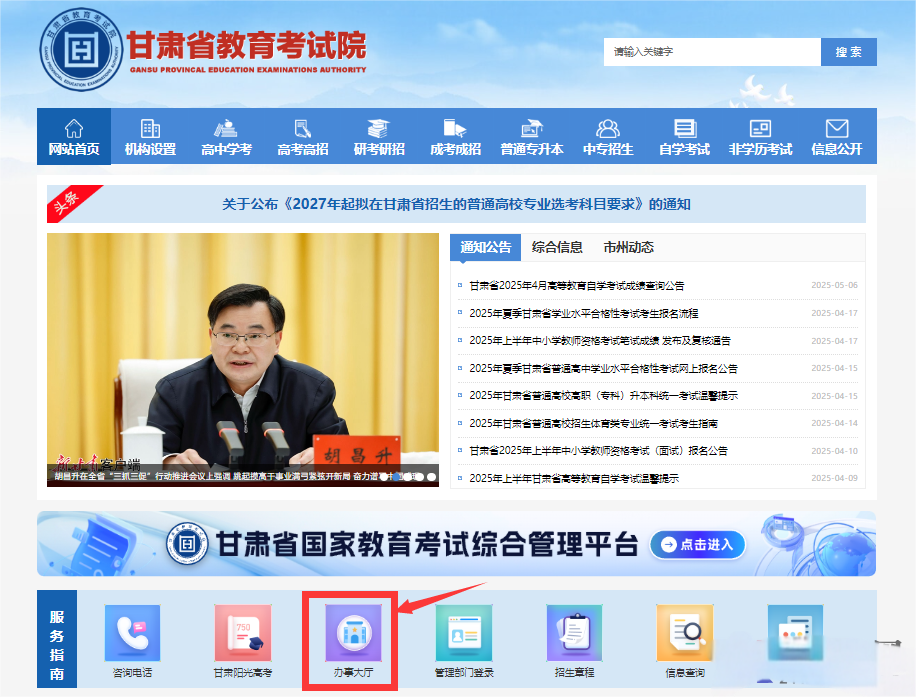Focus the 请输入关键字 search field
This screenshot has width=916, height=697.
point(711,52)
